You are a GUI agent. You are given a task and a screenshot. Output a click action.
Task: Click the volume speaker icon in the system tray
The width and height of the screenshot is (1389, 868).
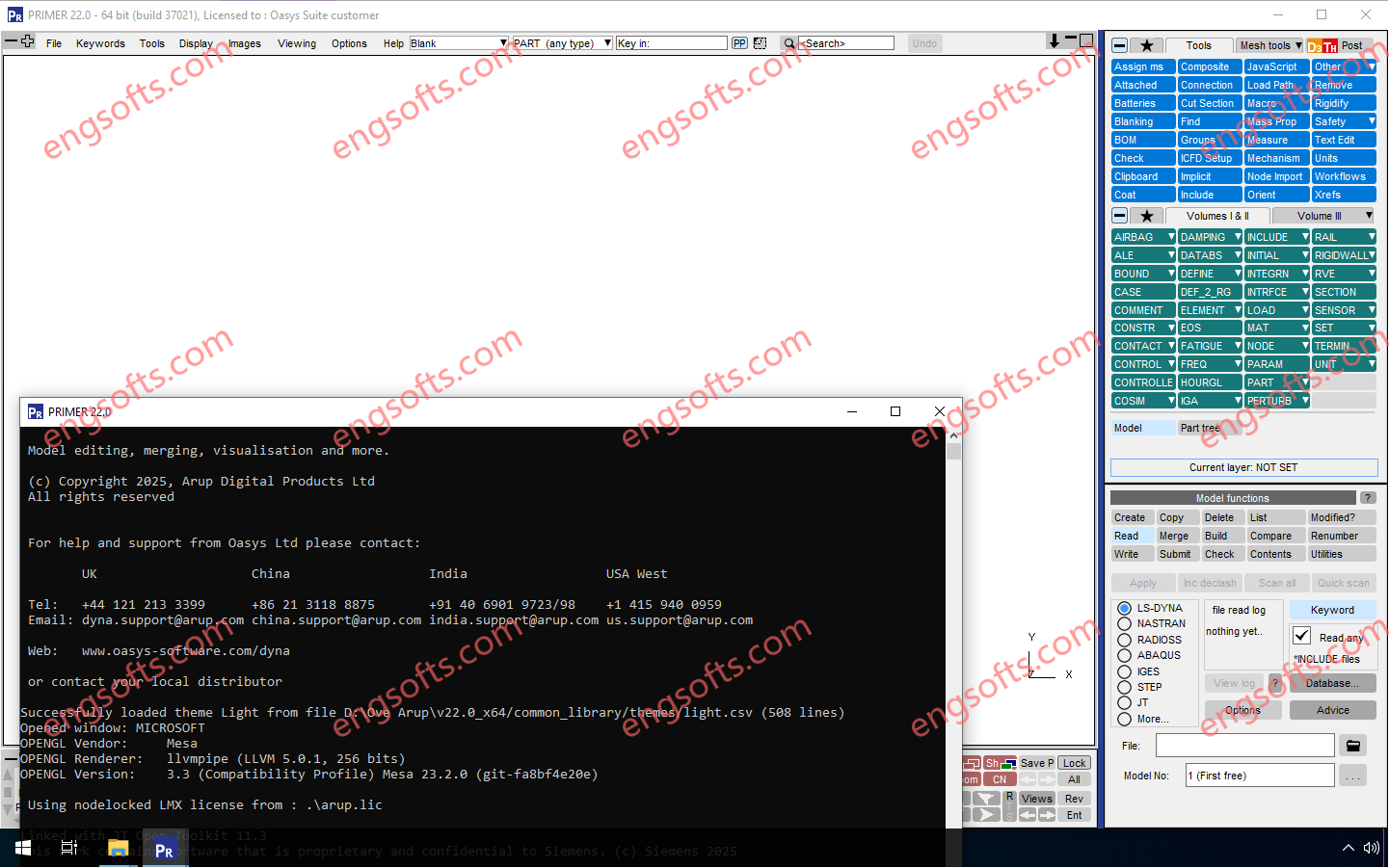pos(1371,849)
